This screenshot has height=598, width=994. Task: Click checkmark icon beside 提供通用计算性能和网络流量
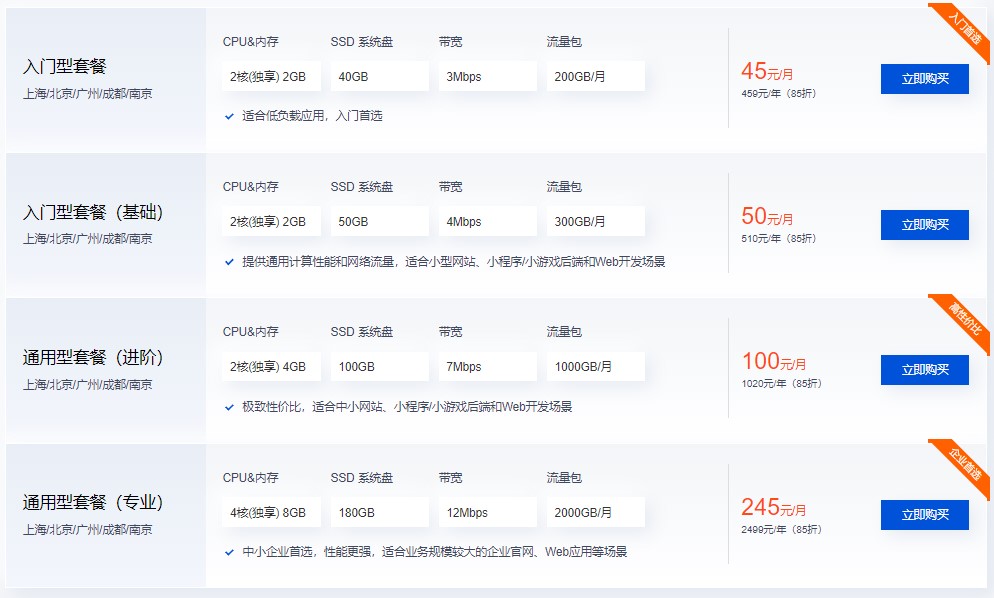click(229, 262)
